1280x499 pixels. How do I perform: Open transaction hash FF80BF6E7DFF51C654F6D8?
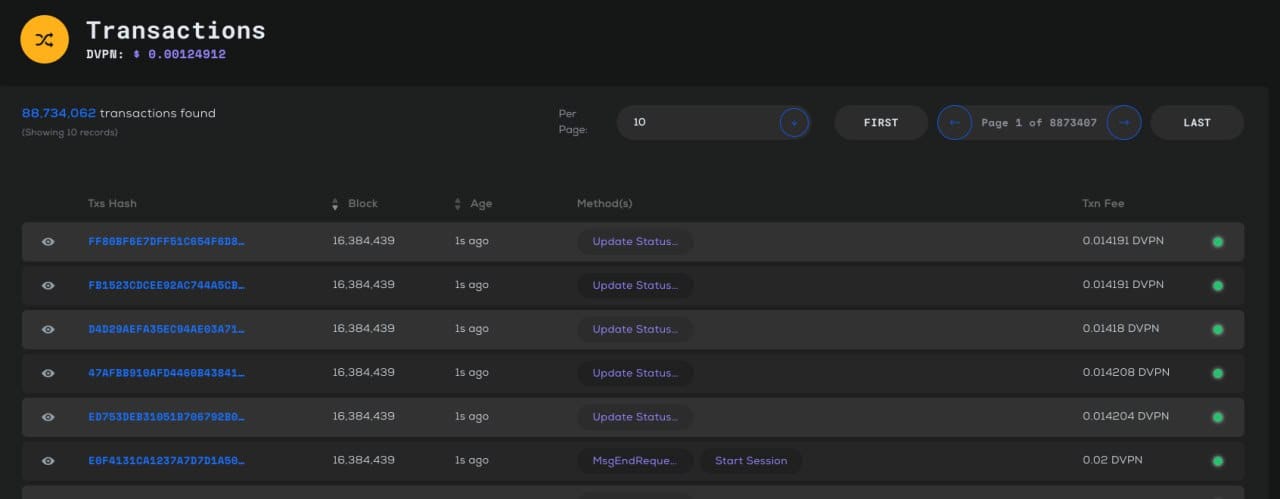tap(166, 242)
